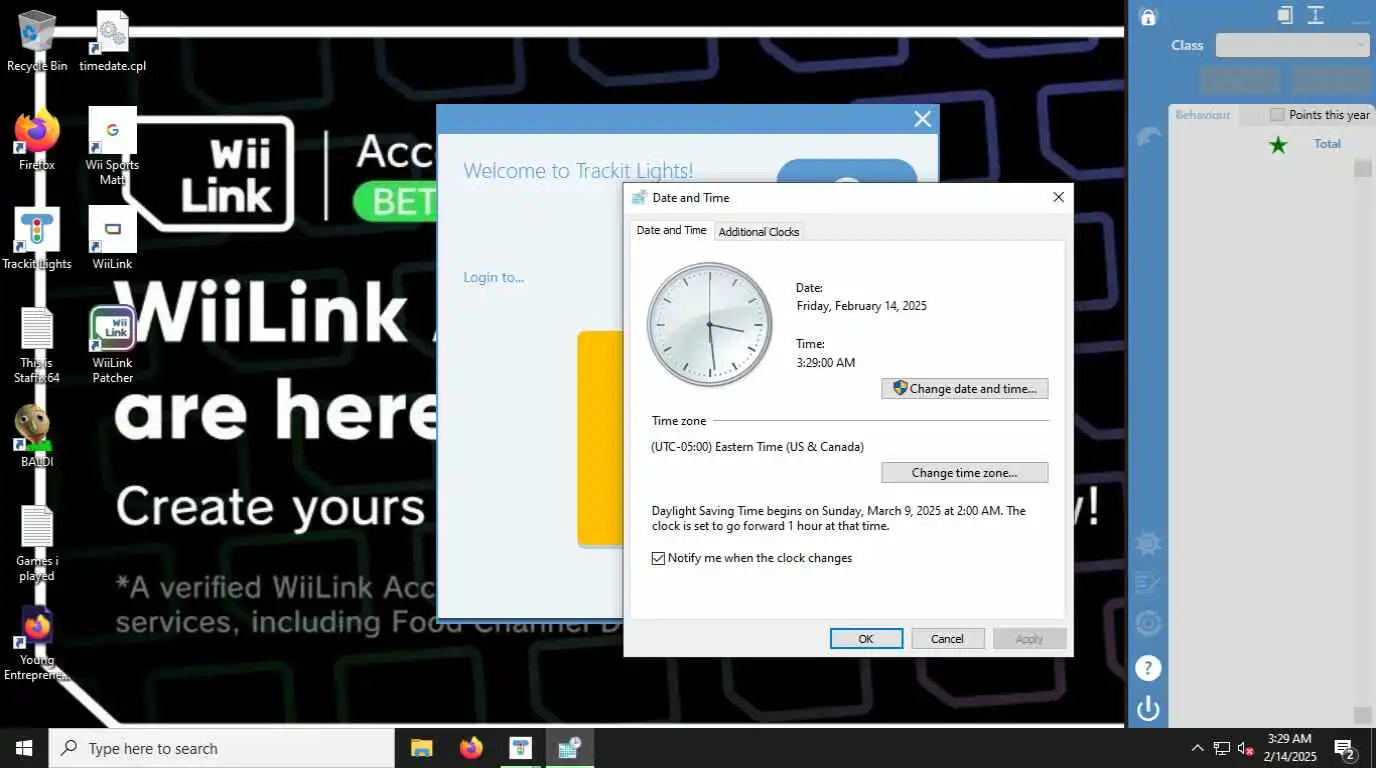The image size is (1376, 768).
Task: Open File Explorer from taskbar
Action: click(x=422, y=748)
